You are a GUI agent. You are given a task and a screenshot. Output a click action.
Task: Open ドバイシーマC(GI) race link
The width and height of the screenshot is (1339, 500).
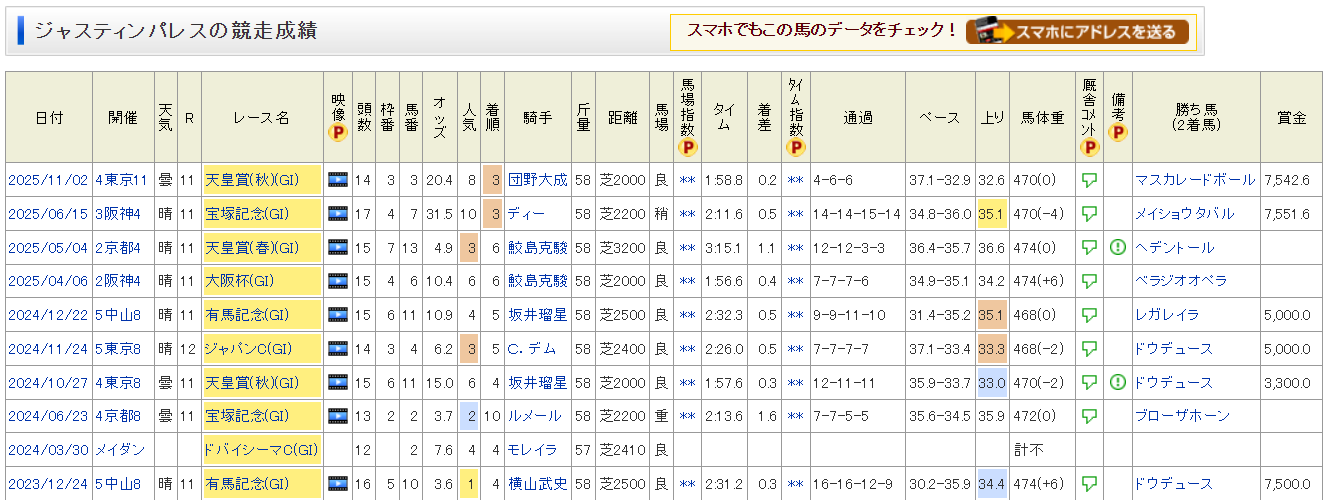(x=260, y=450)
